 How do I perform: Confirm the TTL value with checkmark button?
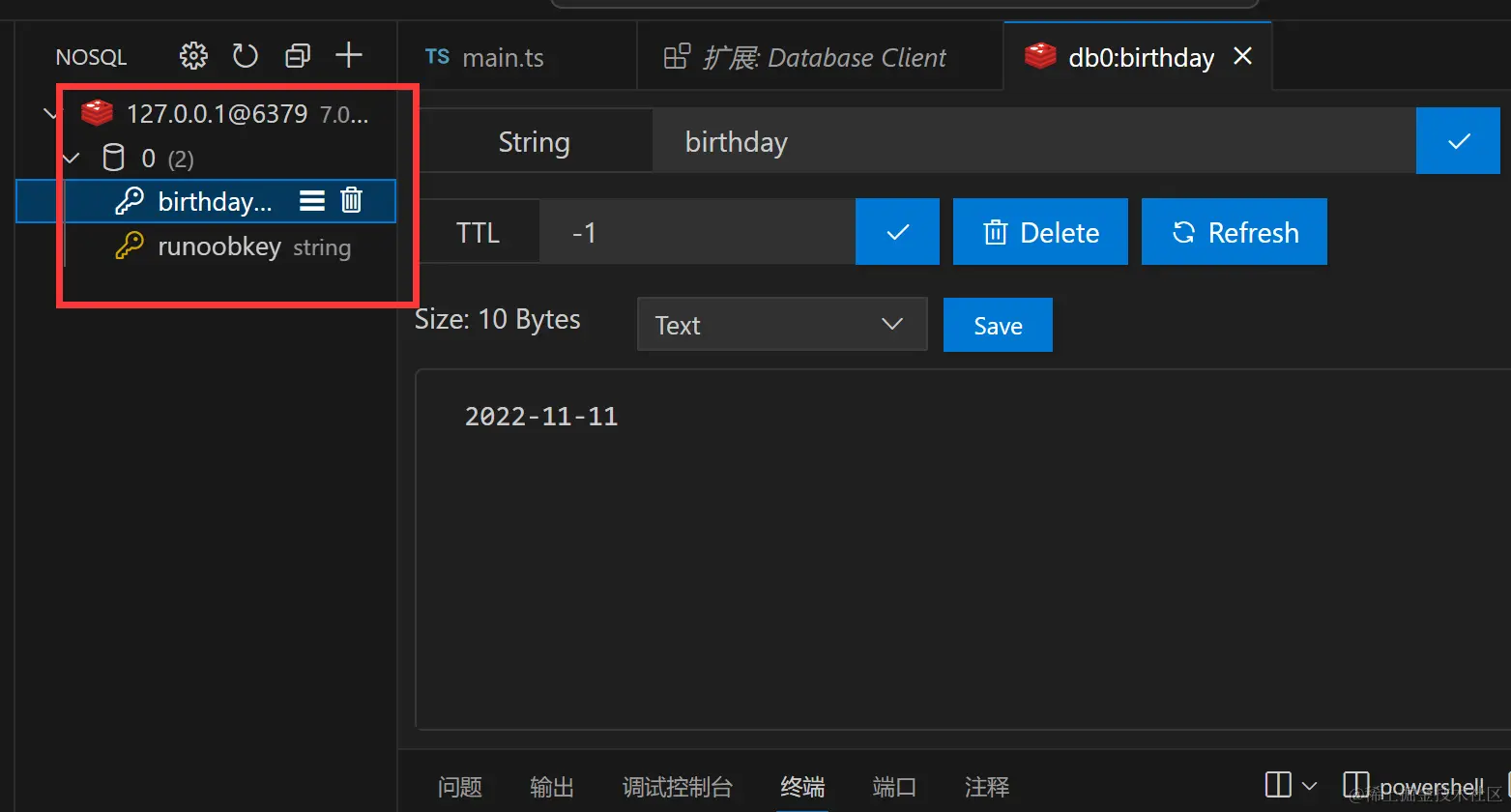point(897,232)
